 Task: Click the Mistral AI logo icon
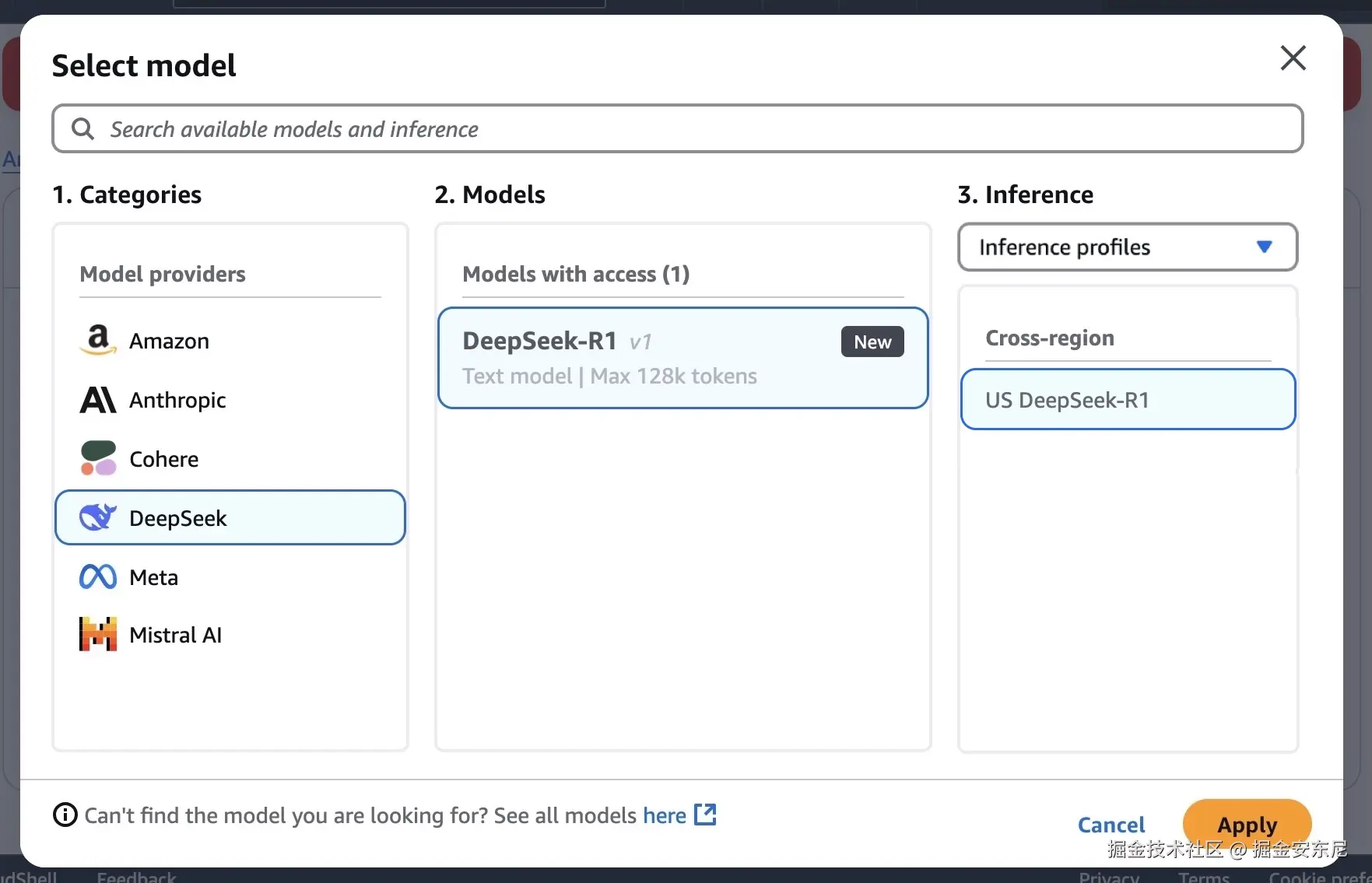[98, 635]
